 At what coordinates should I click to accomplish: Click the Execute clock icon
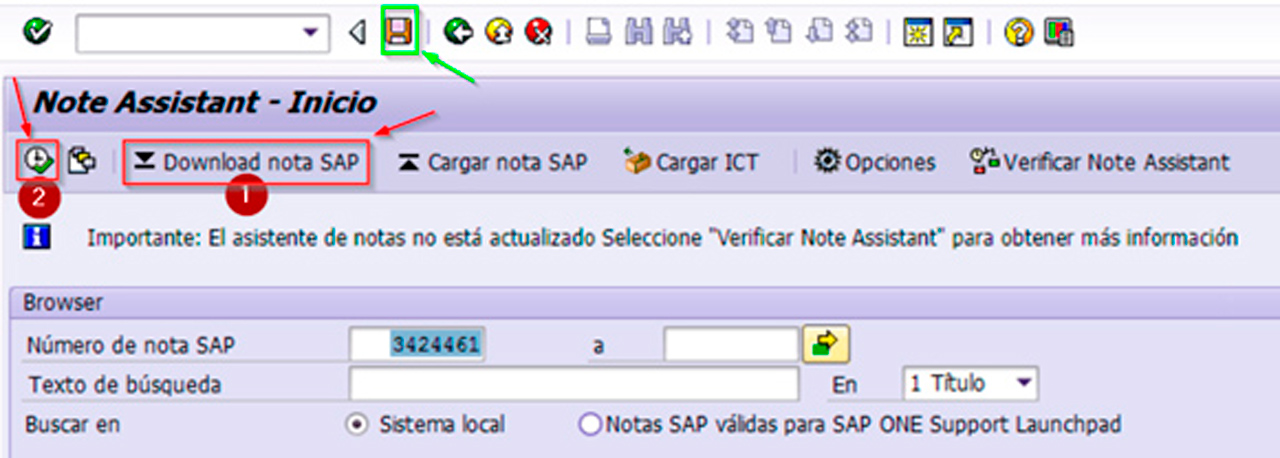tap(38, 161)
